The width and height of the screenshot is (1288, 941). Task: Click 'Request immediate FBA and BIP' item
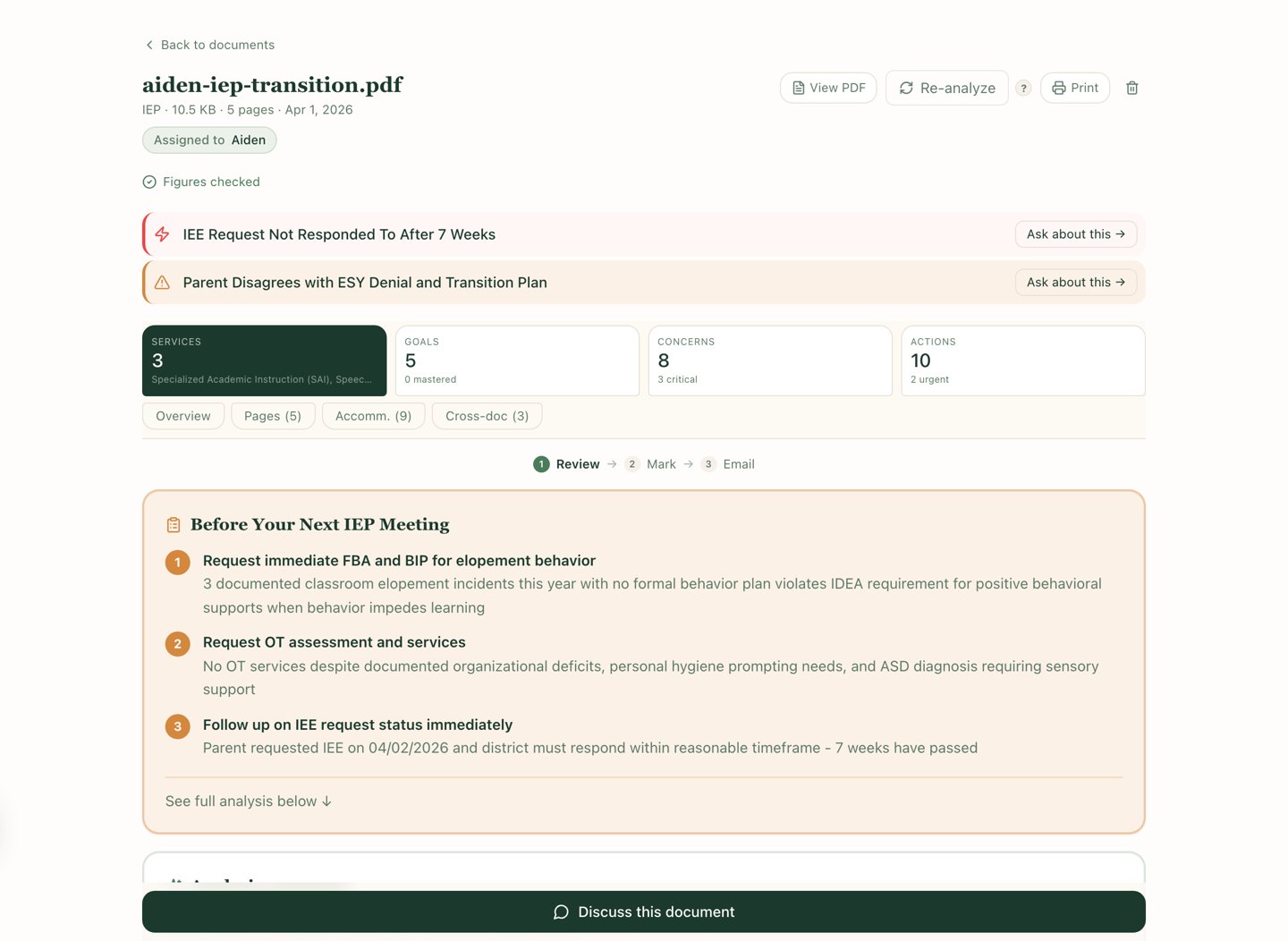399,561
